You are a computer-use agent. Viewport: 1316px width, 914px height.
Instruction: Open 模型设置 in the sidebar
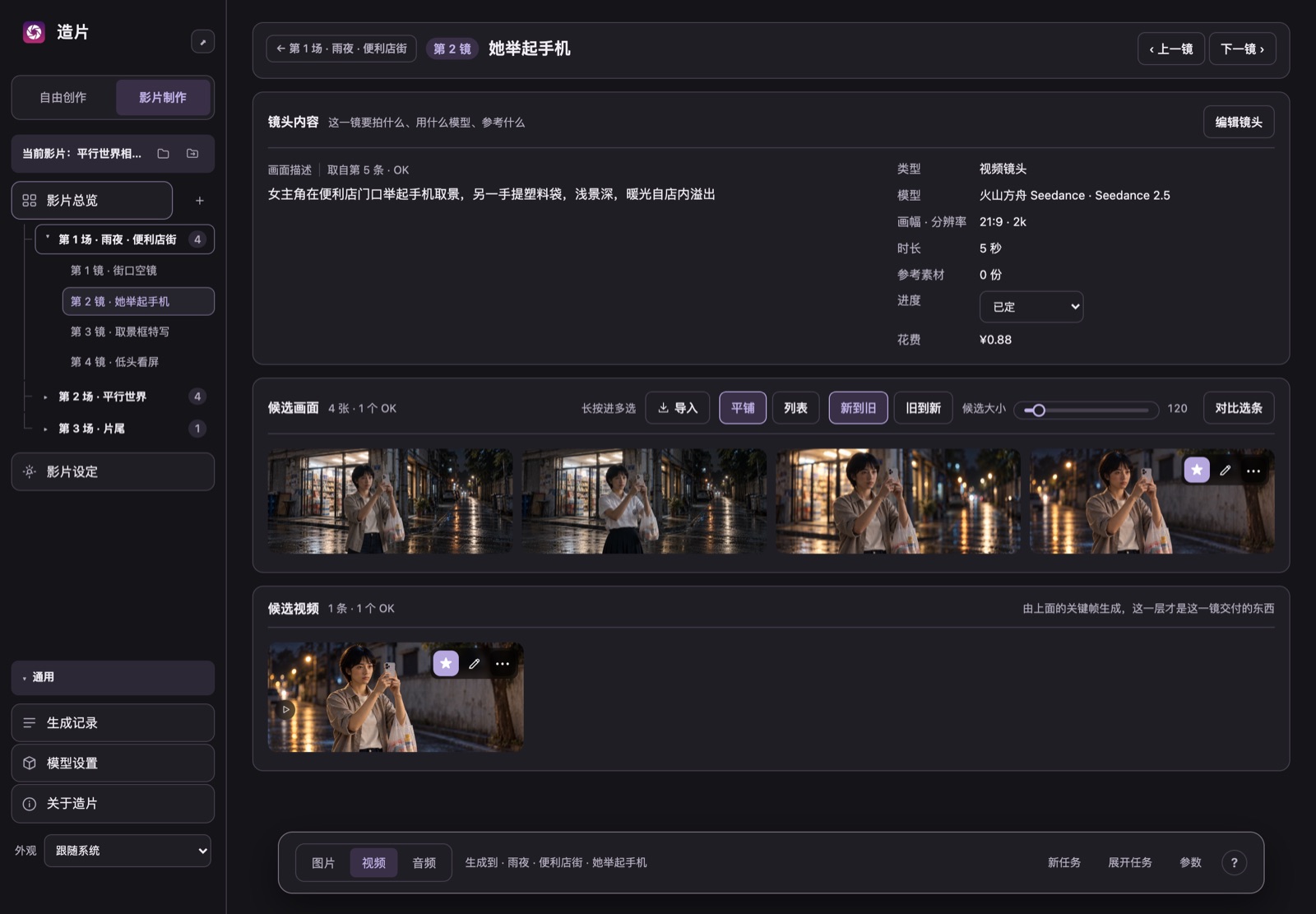pyautogui.click(x=113, y=763)
